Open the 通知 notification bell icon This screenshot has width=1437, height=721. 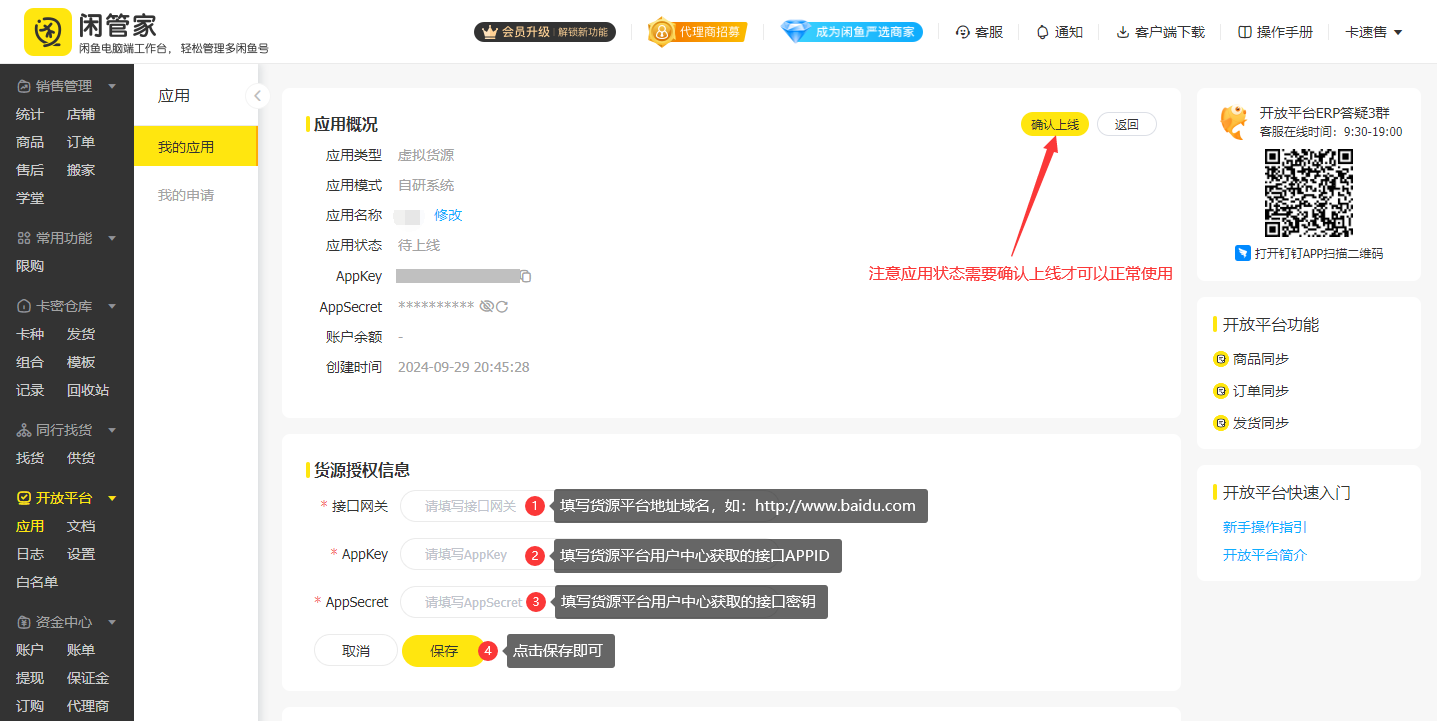(x=1040, y=31)
